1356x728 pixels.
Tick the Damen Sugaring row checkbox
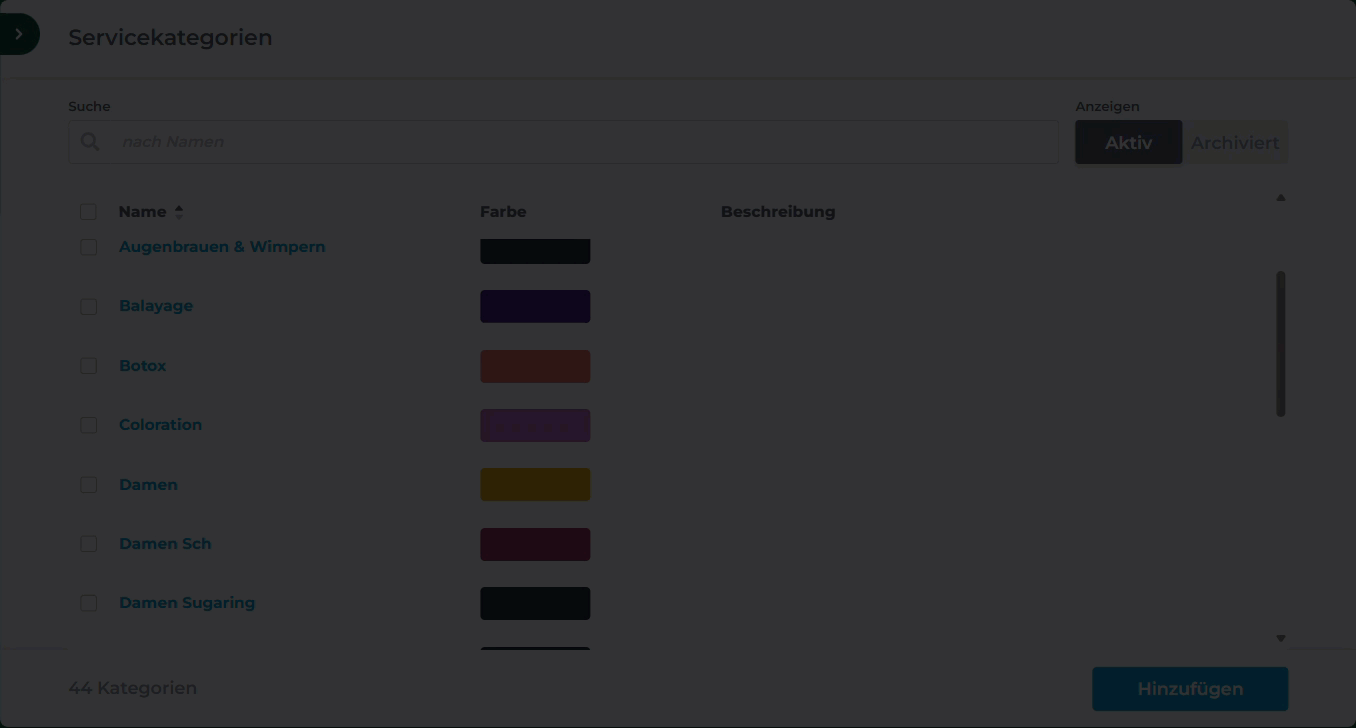click(x=89, y=603)
